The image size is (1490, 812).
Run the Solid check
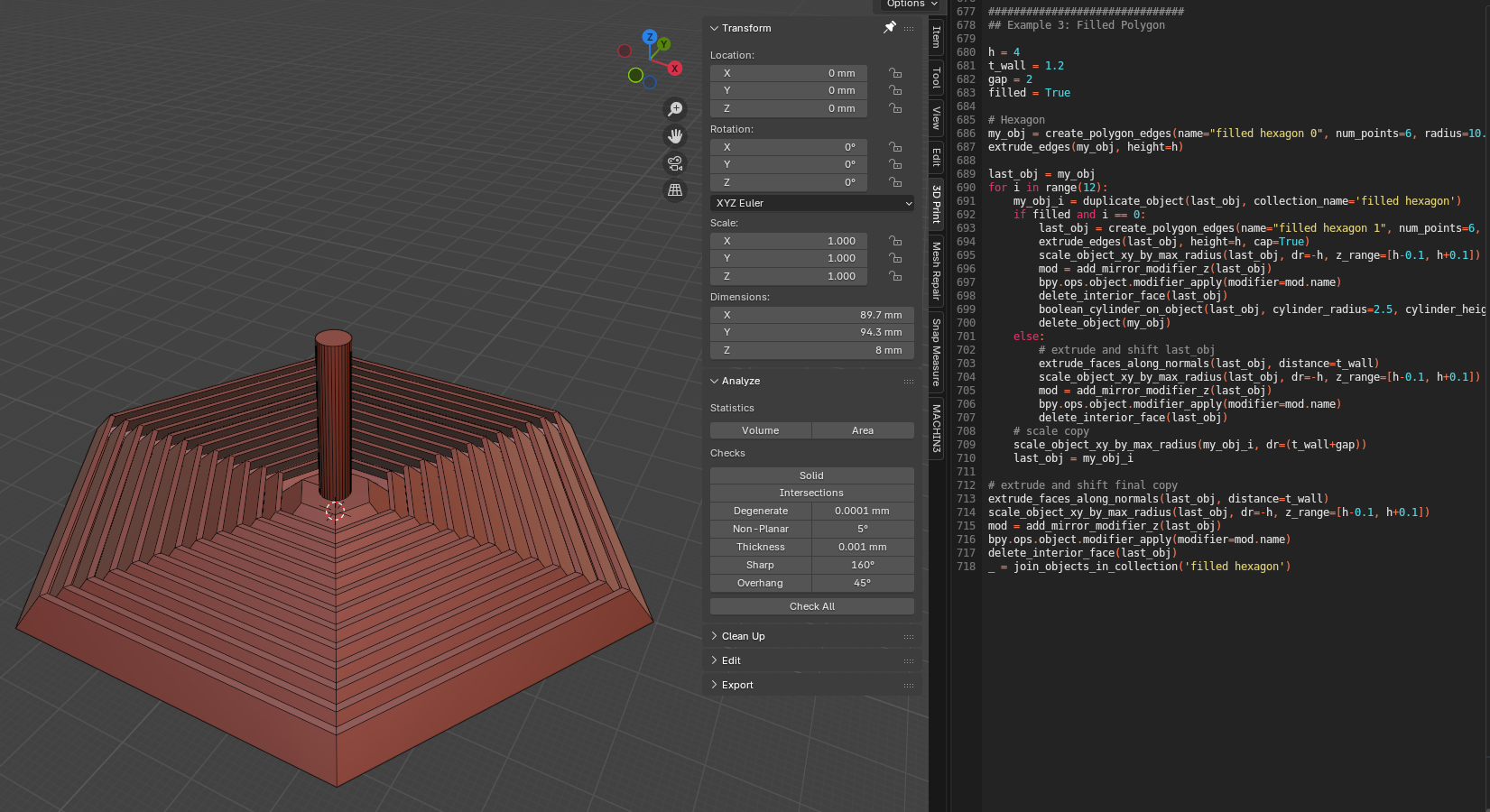coord(812,475)
